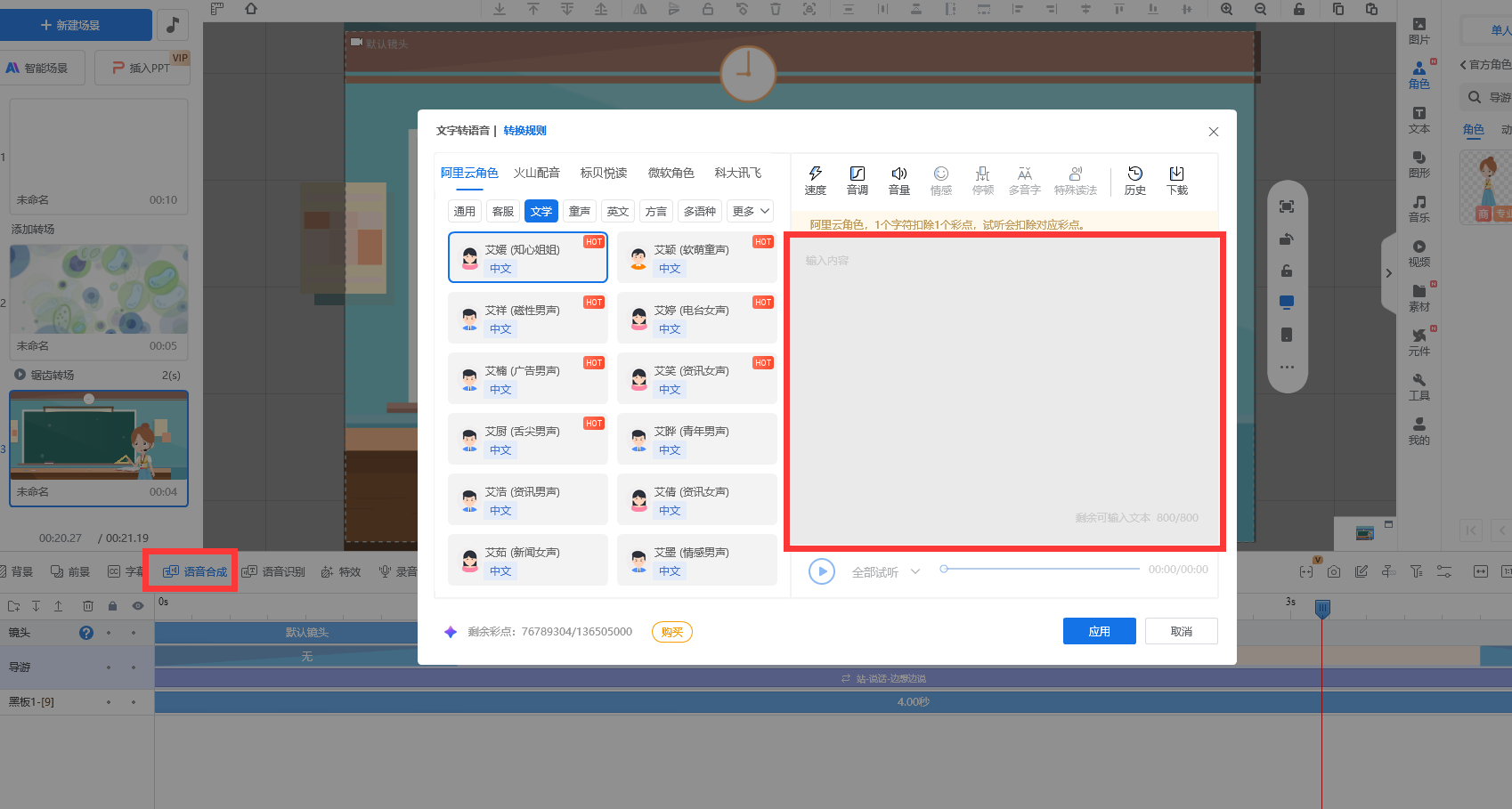Expand the 全部试听 dropdown arrow
The width and height of the screenshot is (1512, 809).
pyautogui.click(x=915, y=571)
